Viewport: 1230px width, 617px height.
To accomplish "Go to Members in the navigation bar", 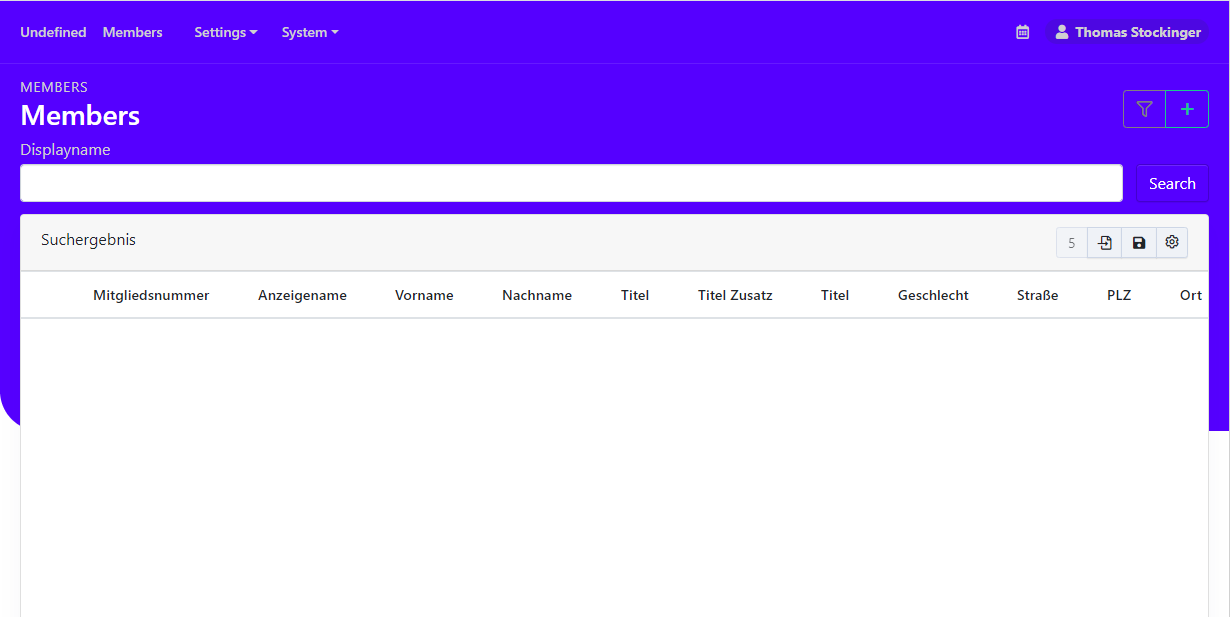I will 132,32.
